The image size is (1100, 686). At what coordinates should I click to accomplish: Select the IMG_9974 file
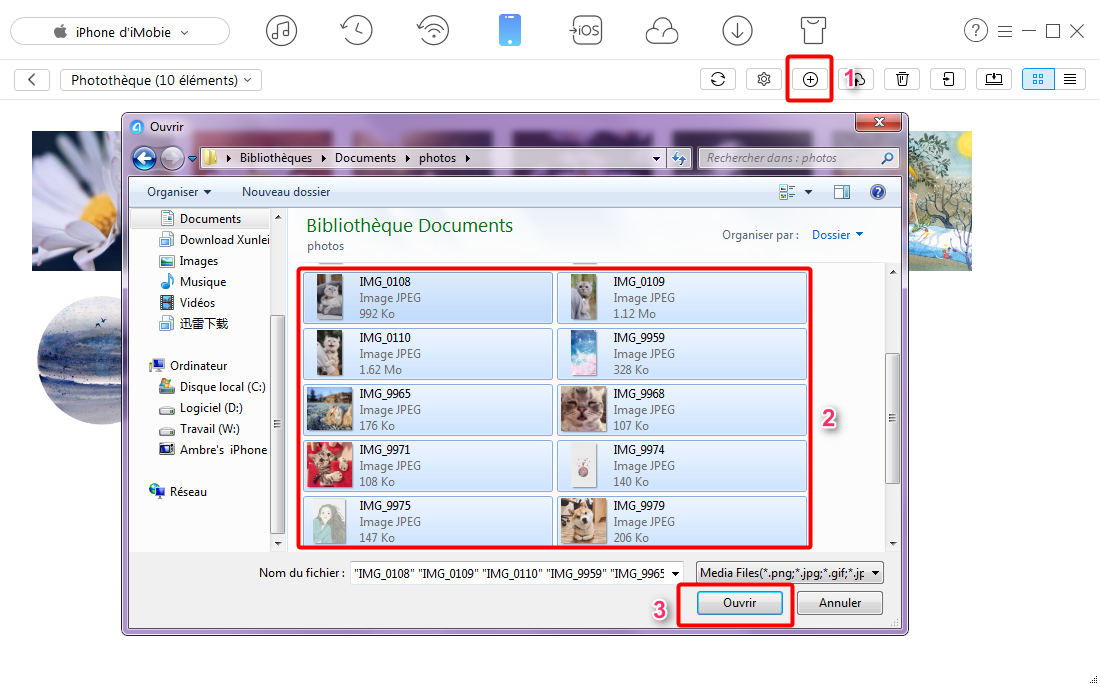(682, 466)
